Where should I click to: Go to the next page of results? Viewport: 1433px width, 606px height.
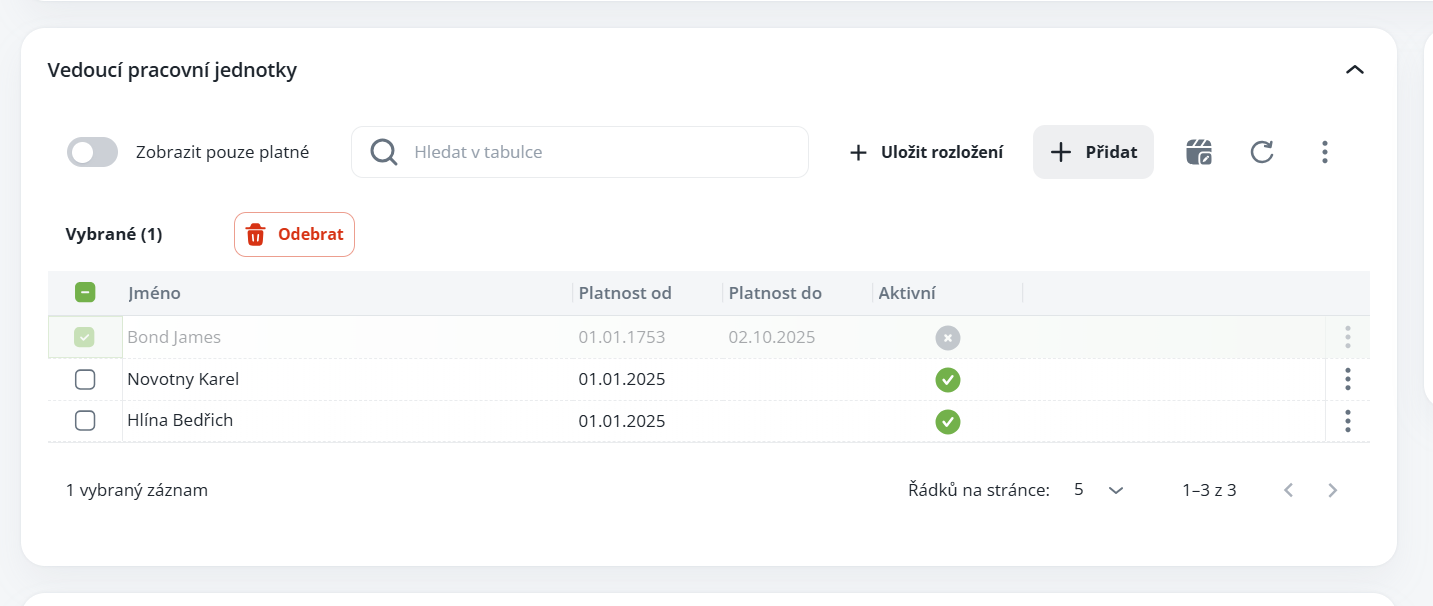click(1332, 490)
